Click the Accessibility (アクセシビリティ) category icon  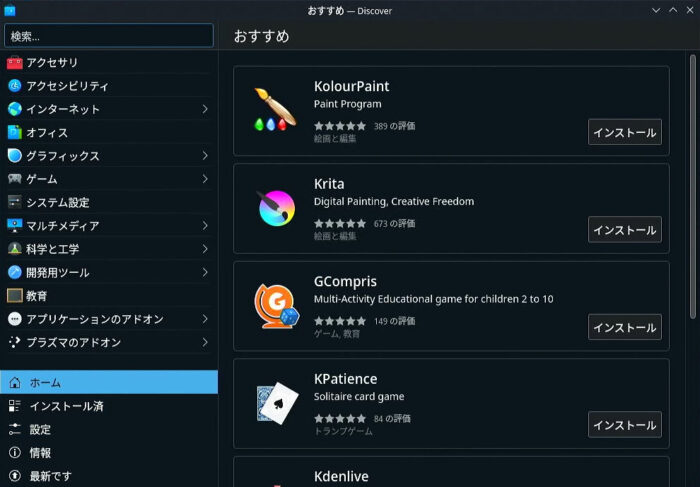pos(14,86)
